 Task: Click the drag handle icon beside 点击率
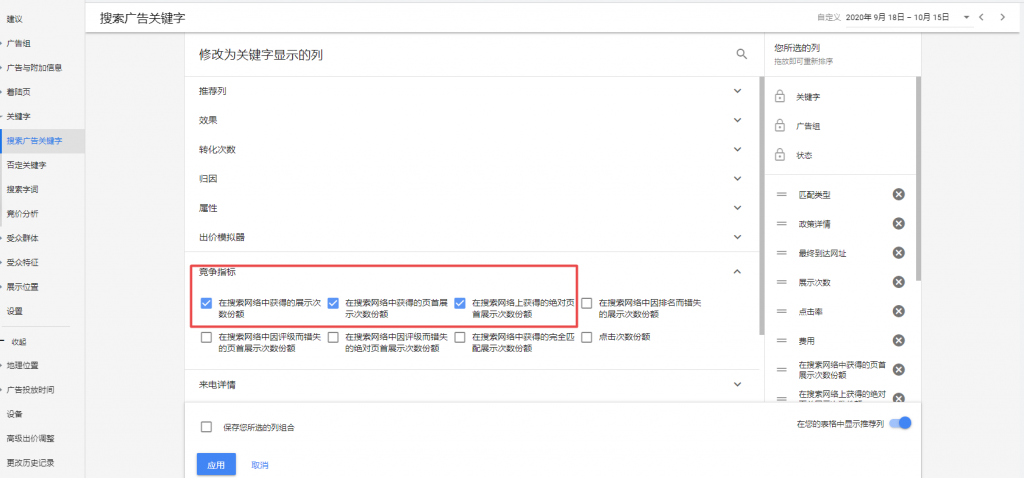(781, 311)
